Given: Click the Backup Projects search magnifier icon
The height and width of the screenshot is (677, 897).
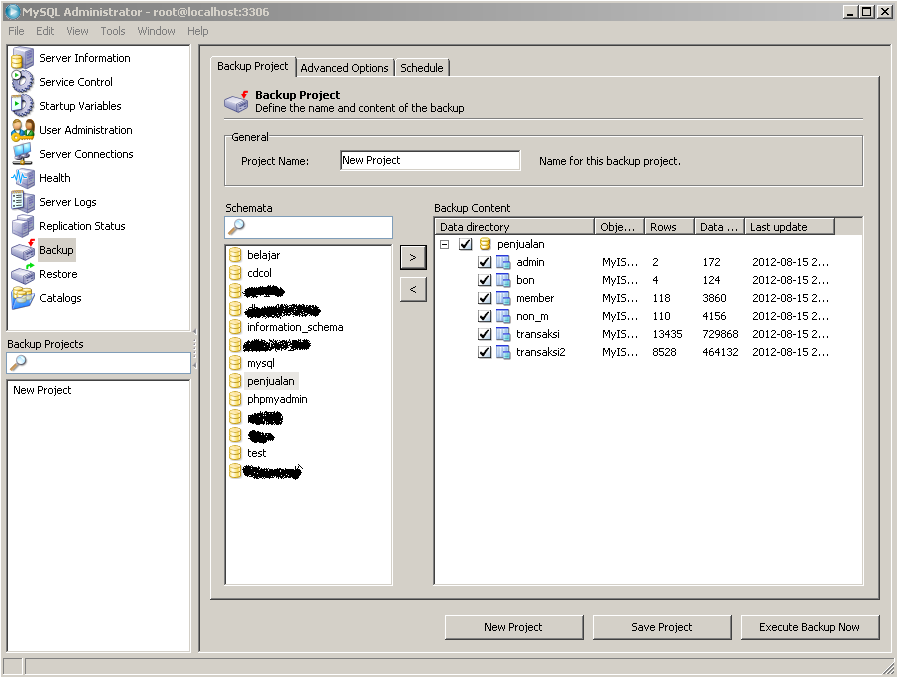Looking at the screenshot, I should pos(18,362).
